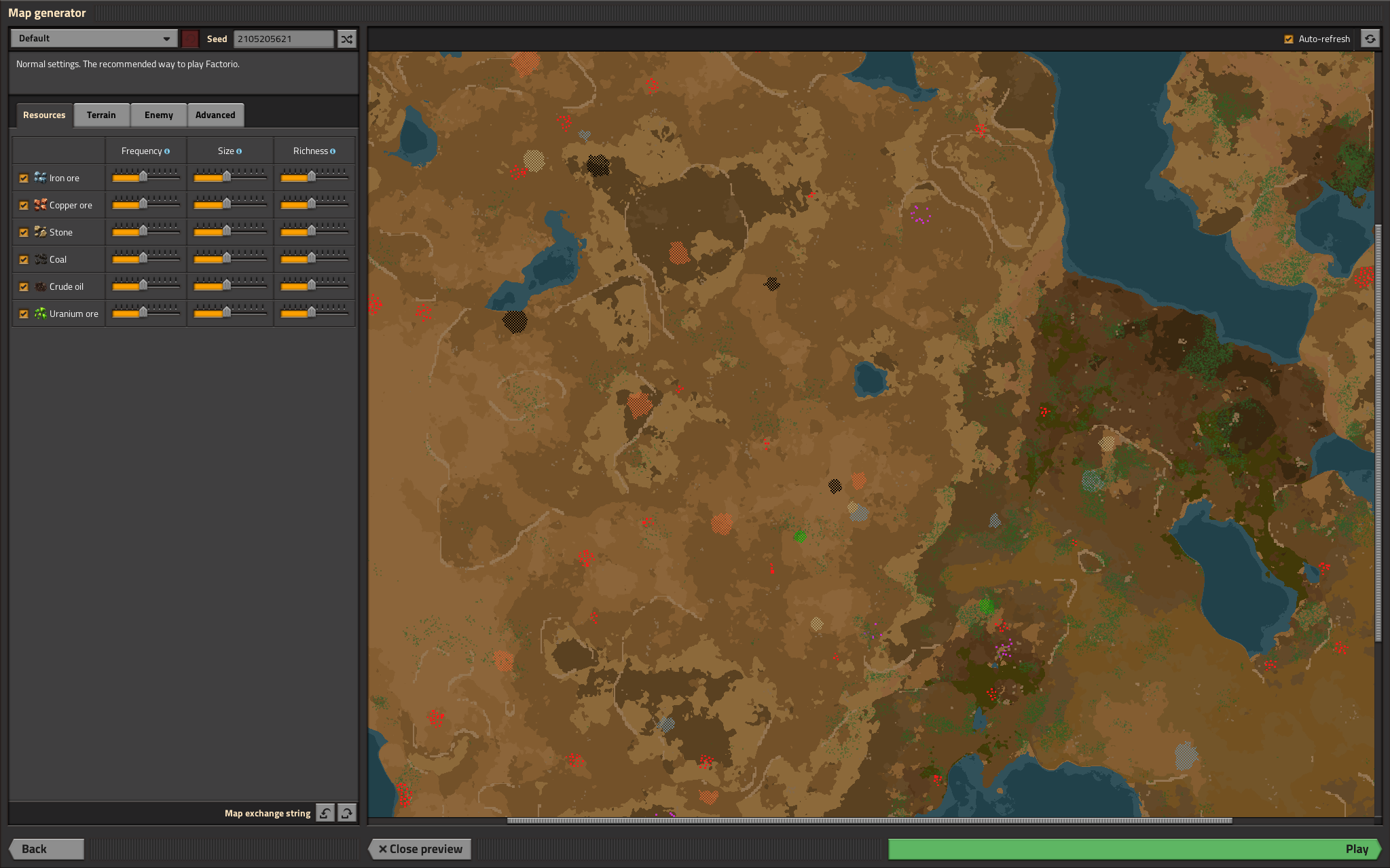Click the Iron ore Size slider
The image size is (1390, 868).
click(230, 177)
